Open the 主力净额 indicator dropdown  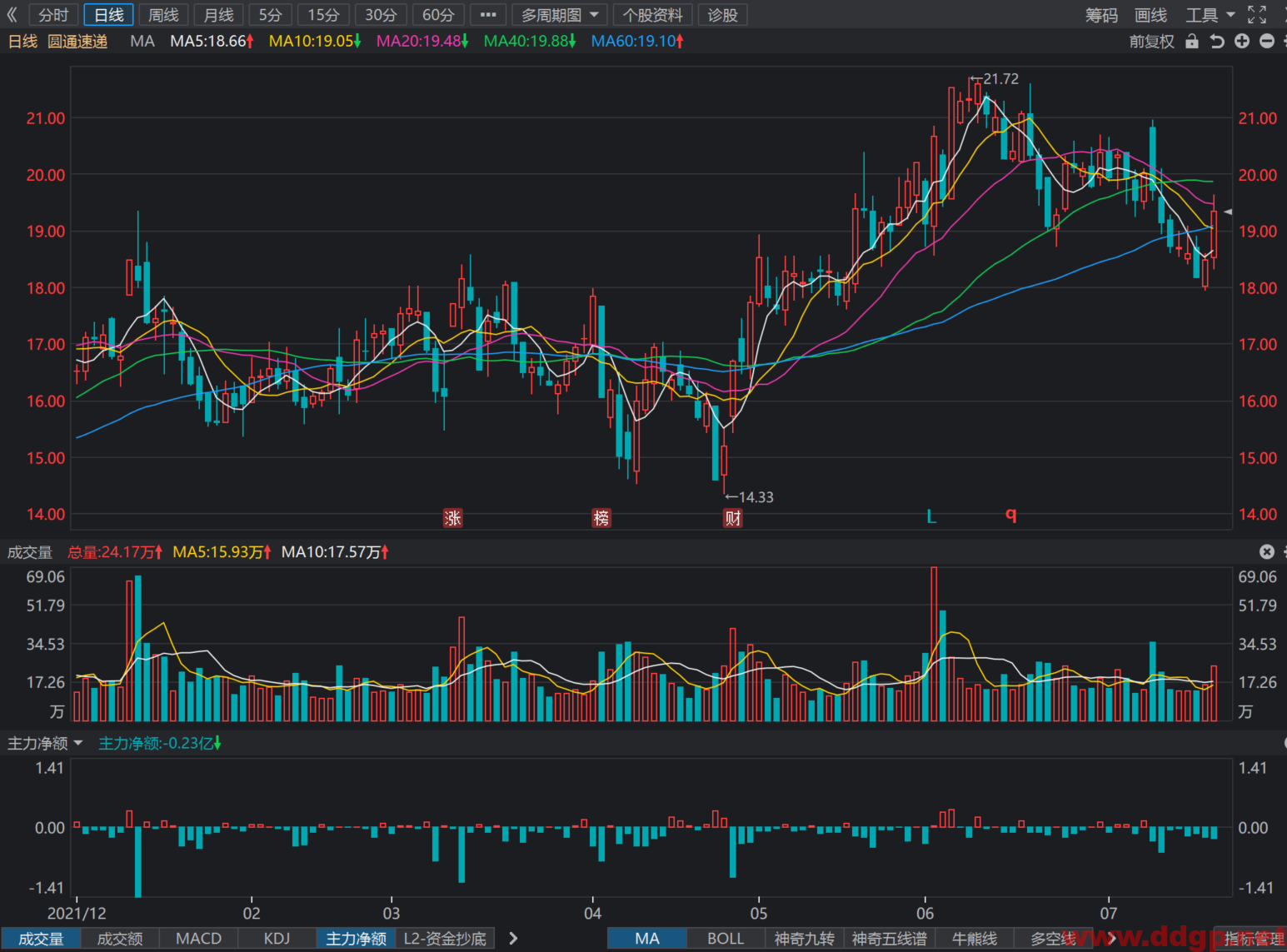coord(46,743)
